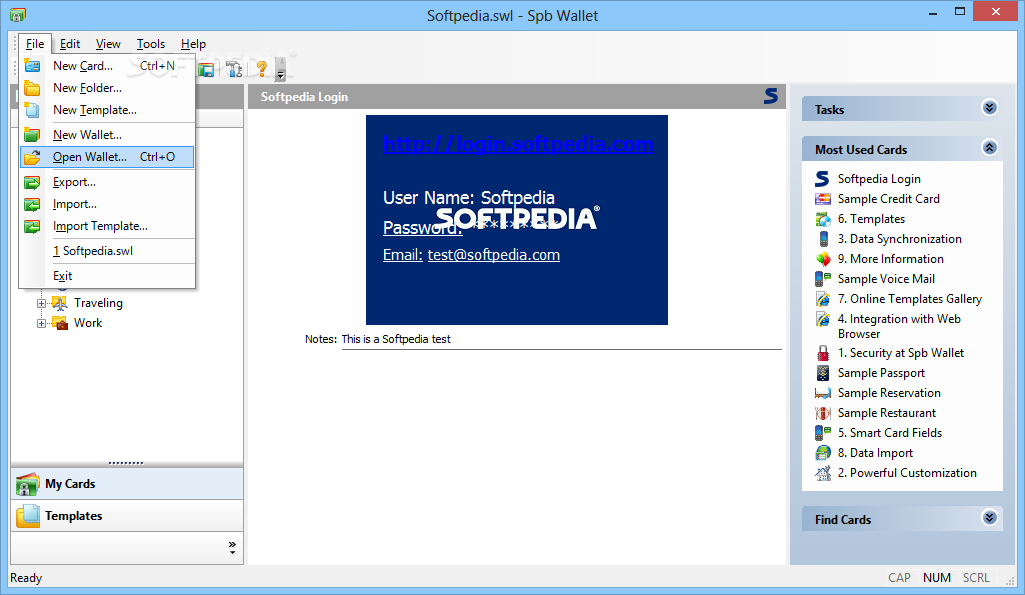Click the phone icon beside 3. Data Synchronization
1025x595 pixels.
pyautogui.click(x=824, y=239)
